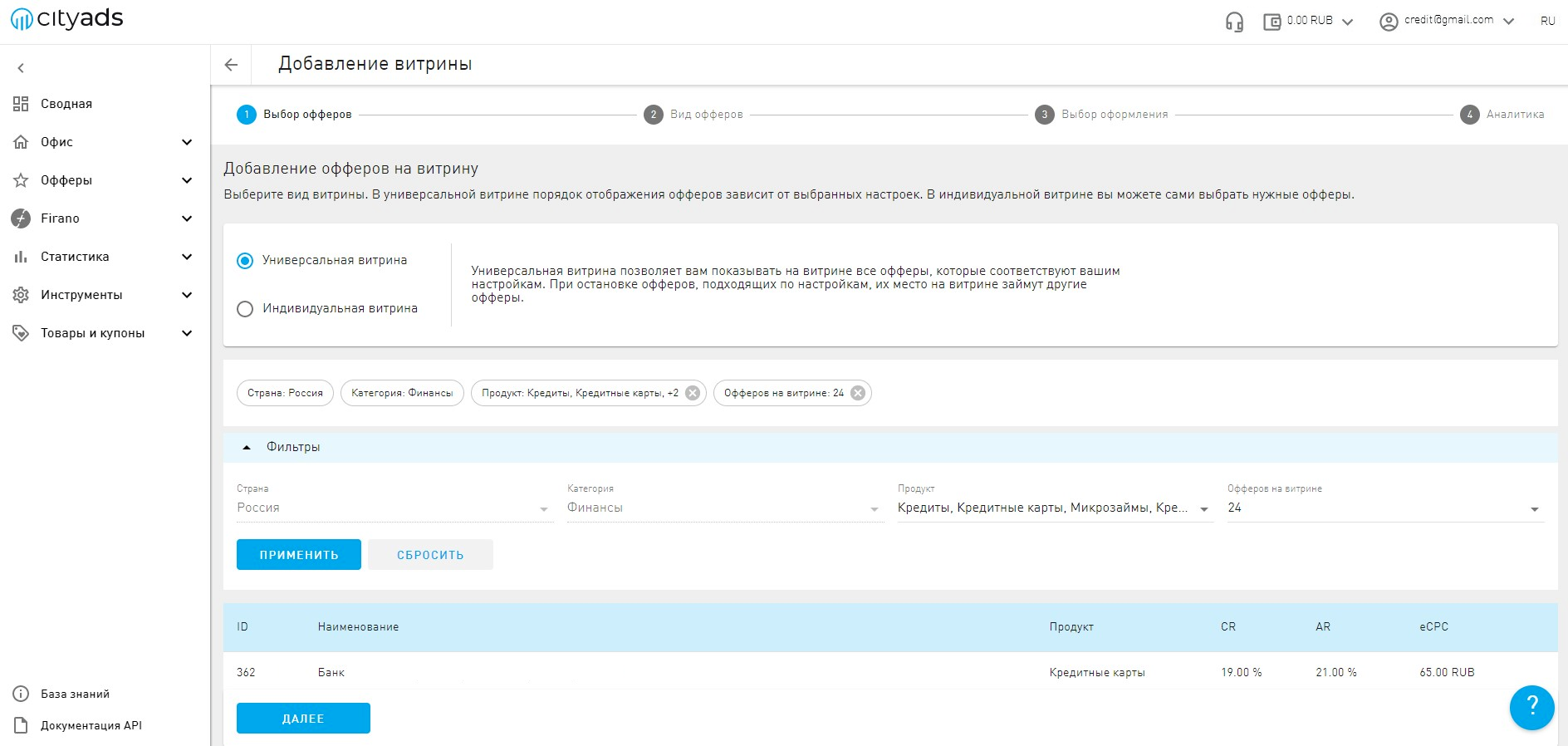Remove the Офферов на витрине chip
This screenshot has width=1568, height=746.
pyautogui.click(x=858, y=393)
